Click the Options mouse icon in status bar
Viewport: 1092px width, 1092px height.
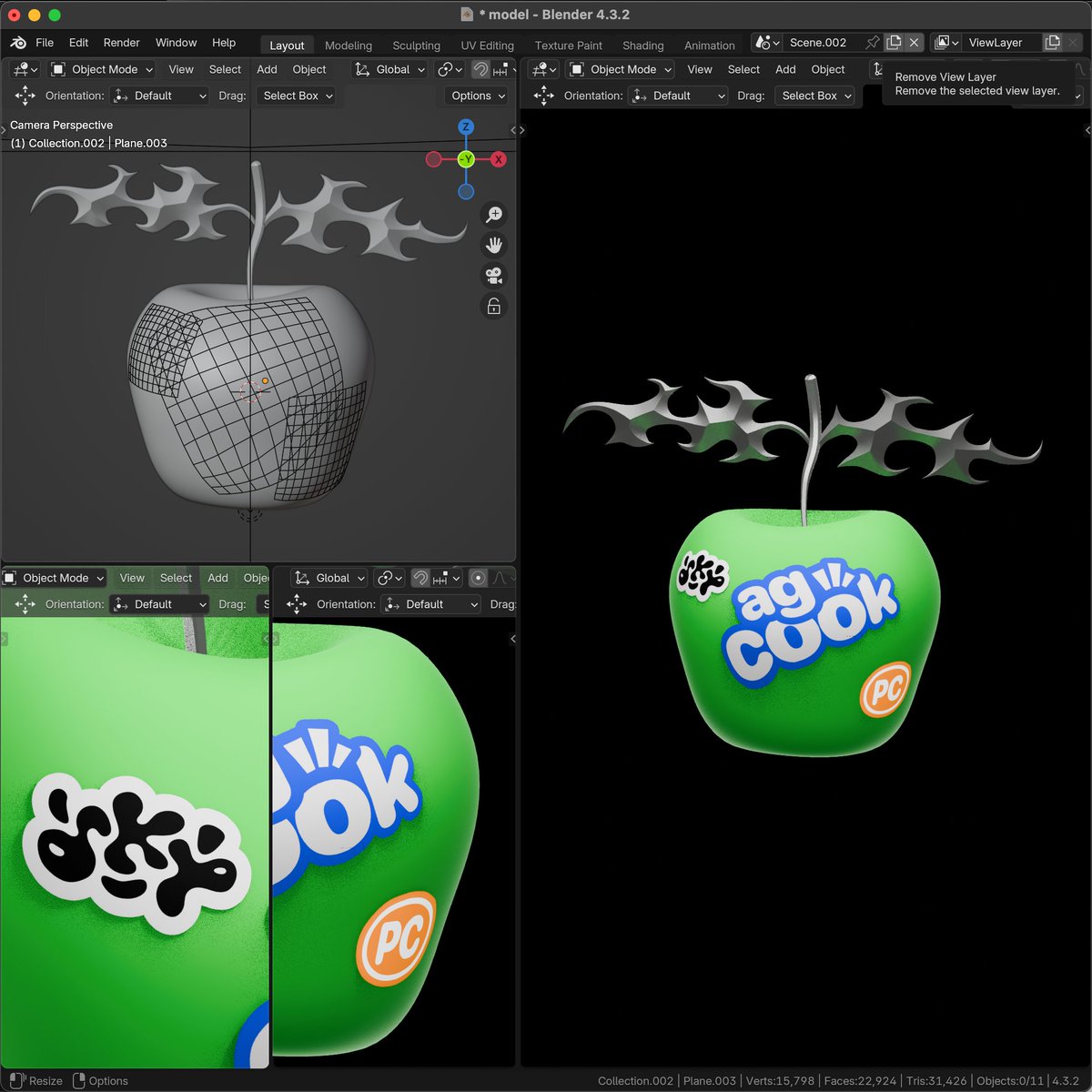coord(79,1081)
